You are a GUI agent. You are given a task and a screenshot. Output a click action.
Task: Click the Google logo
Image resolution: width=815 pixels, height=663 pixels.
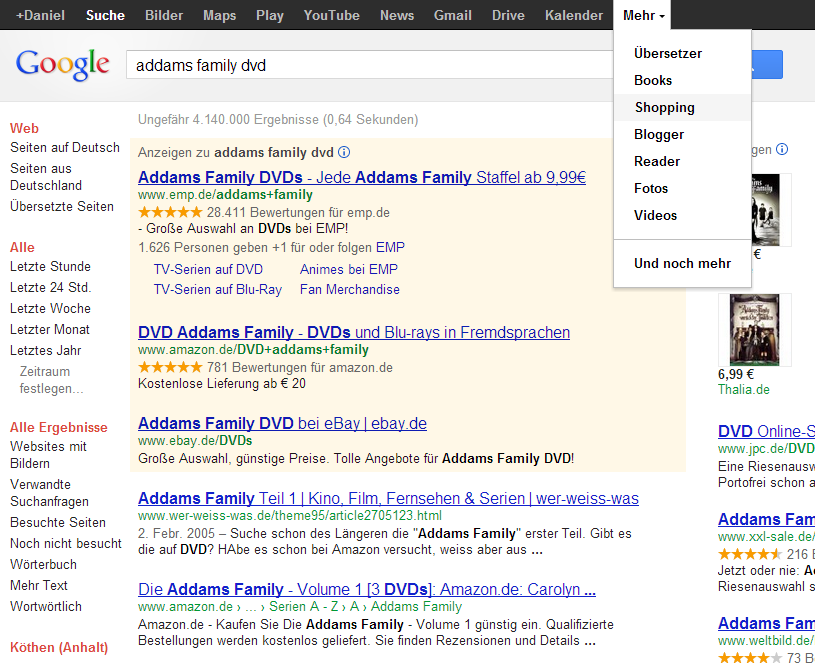62,65
